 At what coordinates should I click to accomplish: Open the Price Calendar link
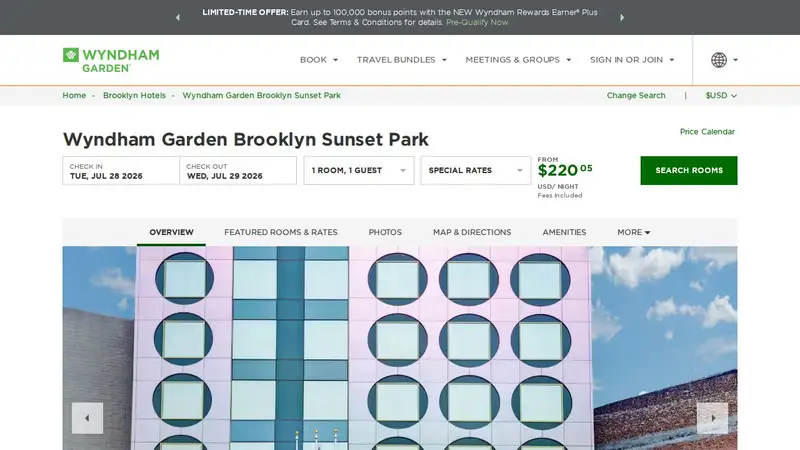point(707,132)
